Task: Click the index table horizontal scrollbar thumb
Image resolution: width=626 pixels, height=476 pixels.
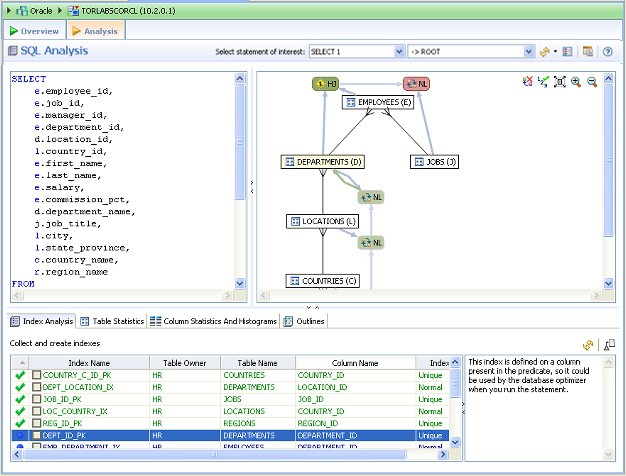Action: [215, 454]
